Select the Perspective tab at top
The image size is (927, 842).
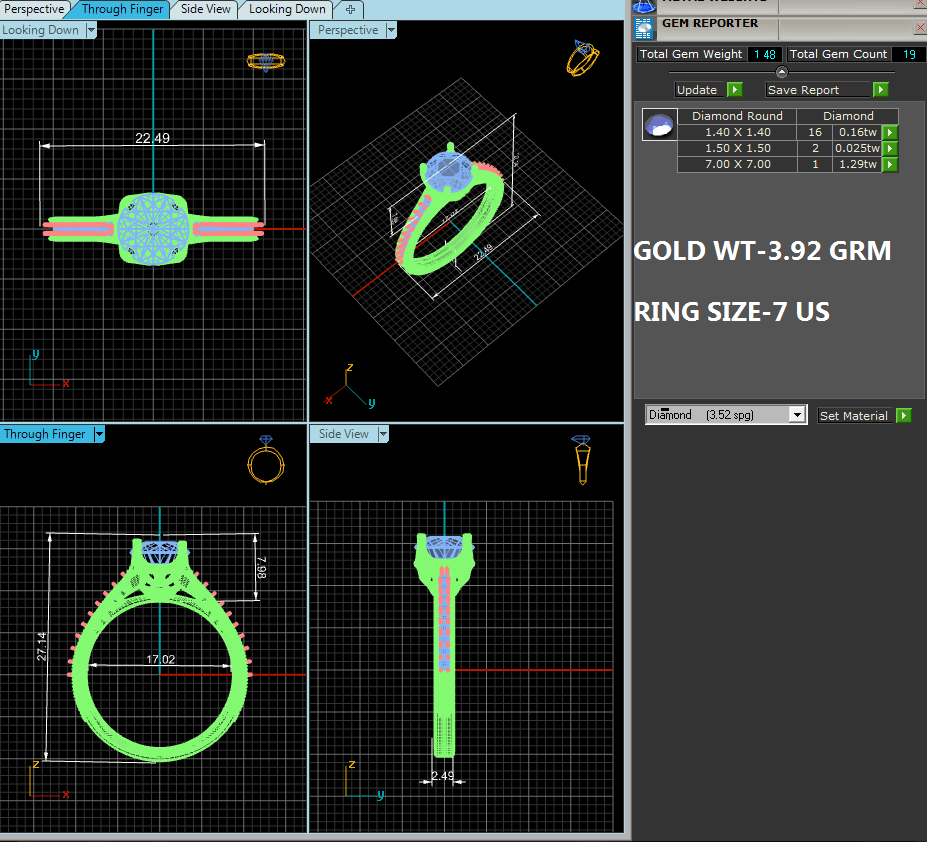[34, 9]
